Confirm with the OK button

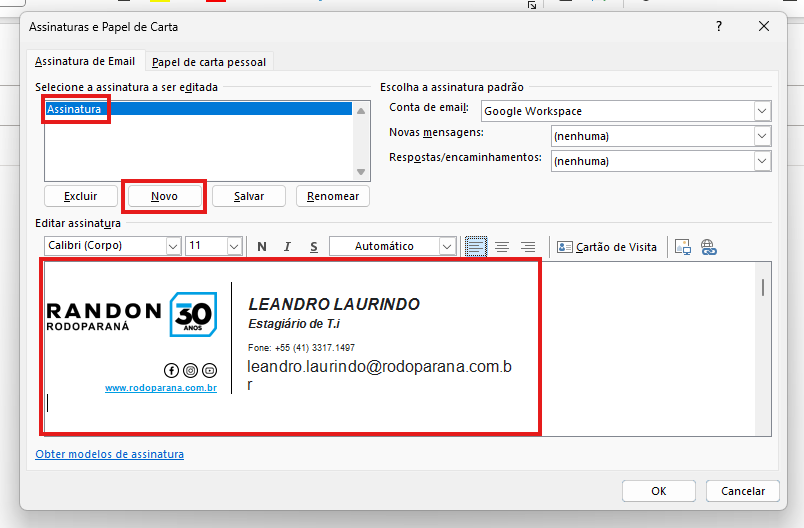click(659, 491)
